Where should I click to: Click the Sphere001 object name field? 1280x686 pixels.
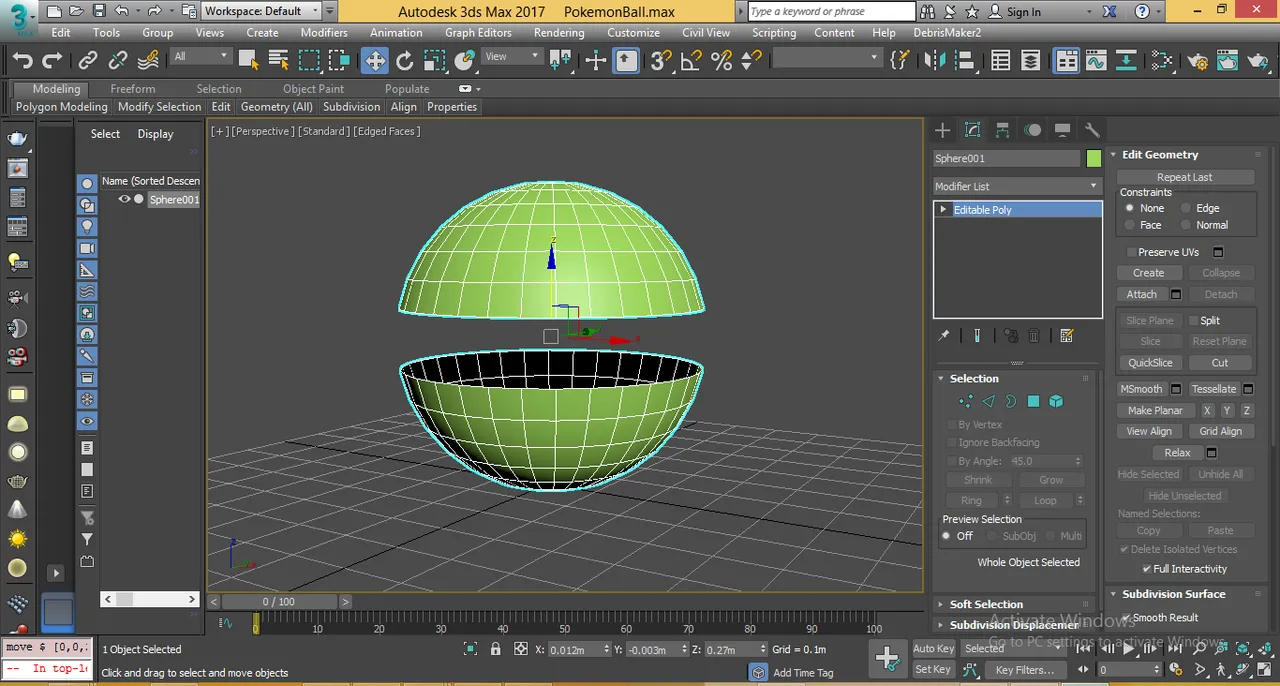point(1007,158)
